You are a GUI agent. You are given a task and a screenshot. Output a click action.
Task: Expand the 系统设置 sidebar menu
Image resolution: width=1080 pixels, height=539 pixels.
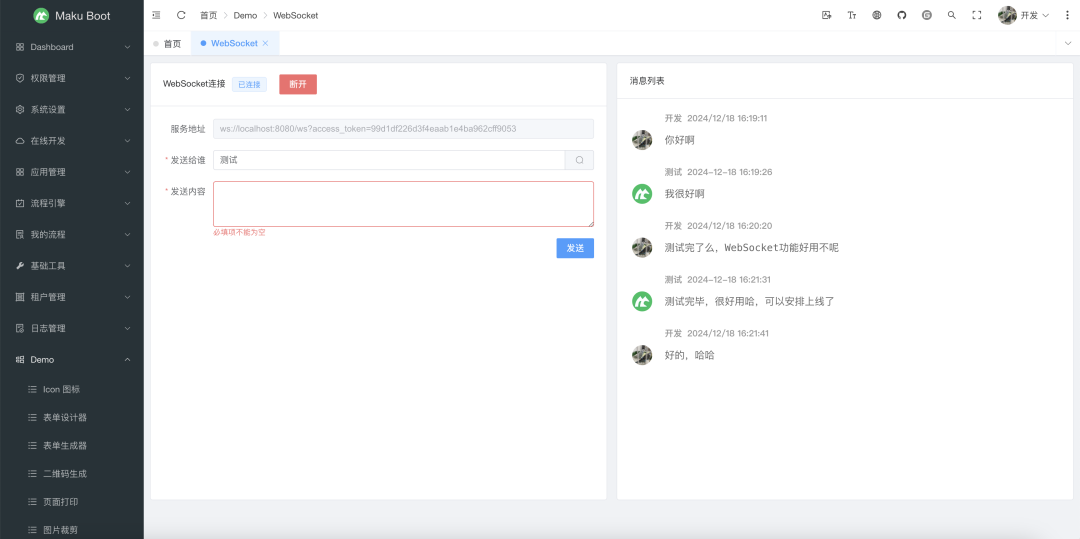(72, 109)
